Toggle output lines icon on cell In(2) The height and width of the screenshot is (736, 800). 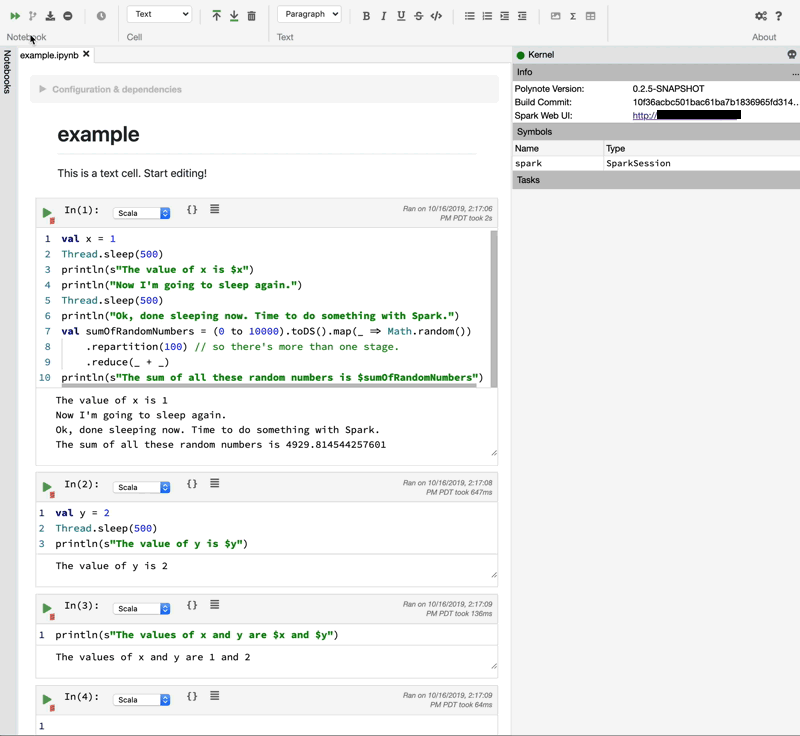pos(215,483)
